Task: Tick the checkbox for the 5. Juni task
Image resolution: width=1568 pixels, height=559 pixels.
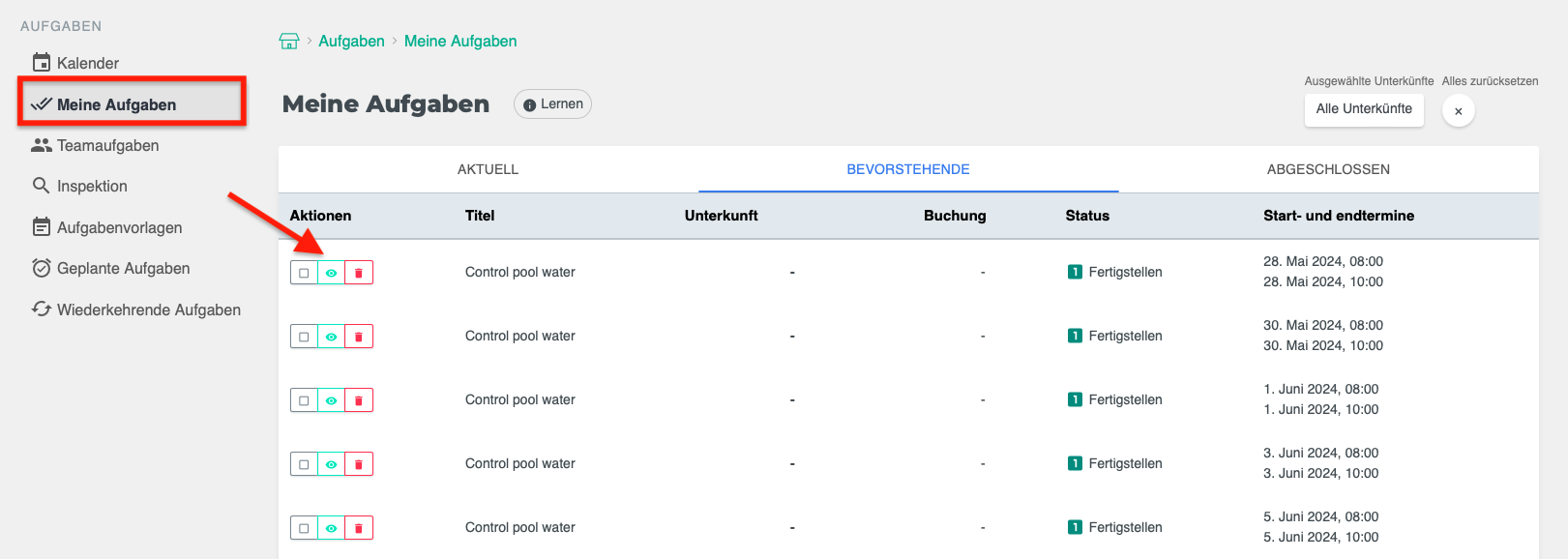Action: click(x=304, y=528)
